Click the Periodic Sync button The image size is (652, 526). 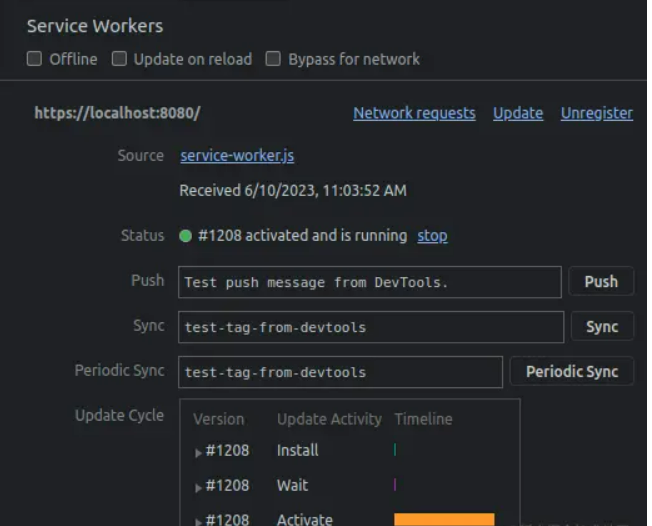point(572,371)
